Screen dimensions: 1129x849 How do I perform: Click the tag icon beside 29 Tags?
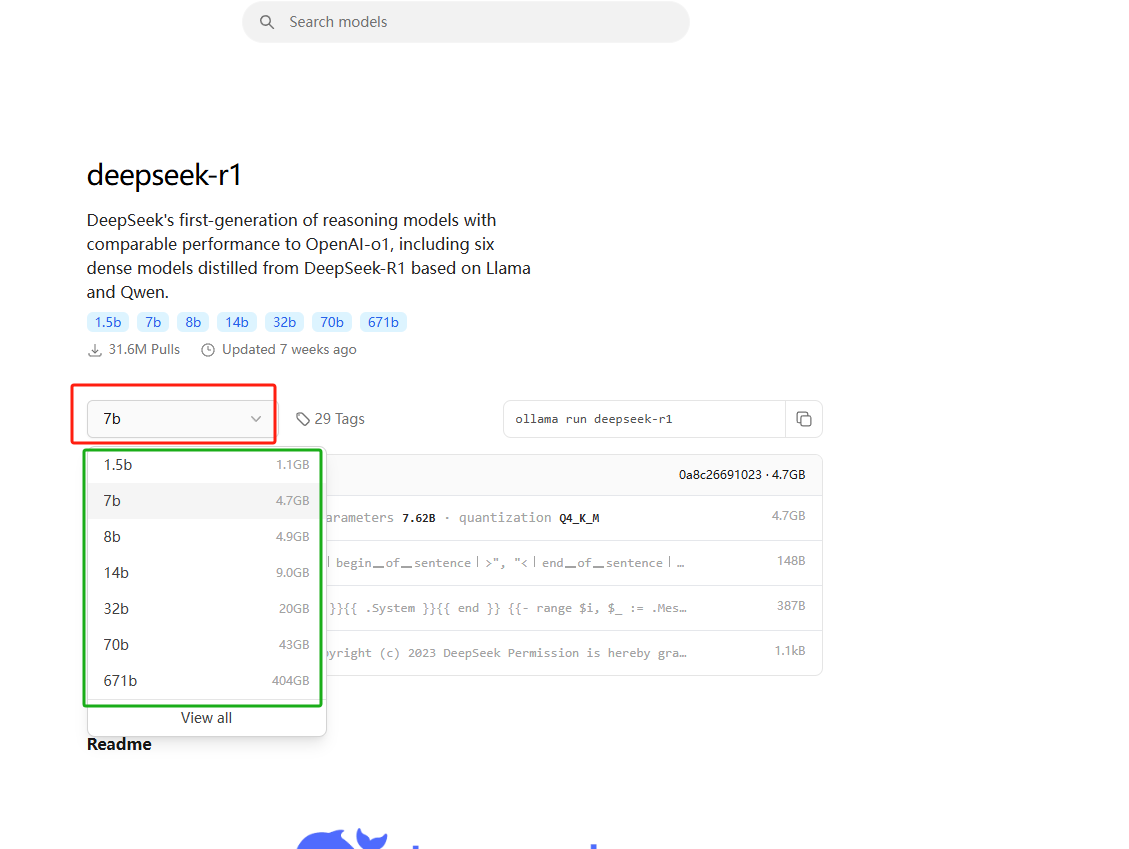pos(303,419)
